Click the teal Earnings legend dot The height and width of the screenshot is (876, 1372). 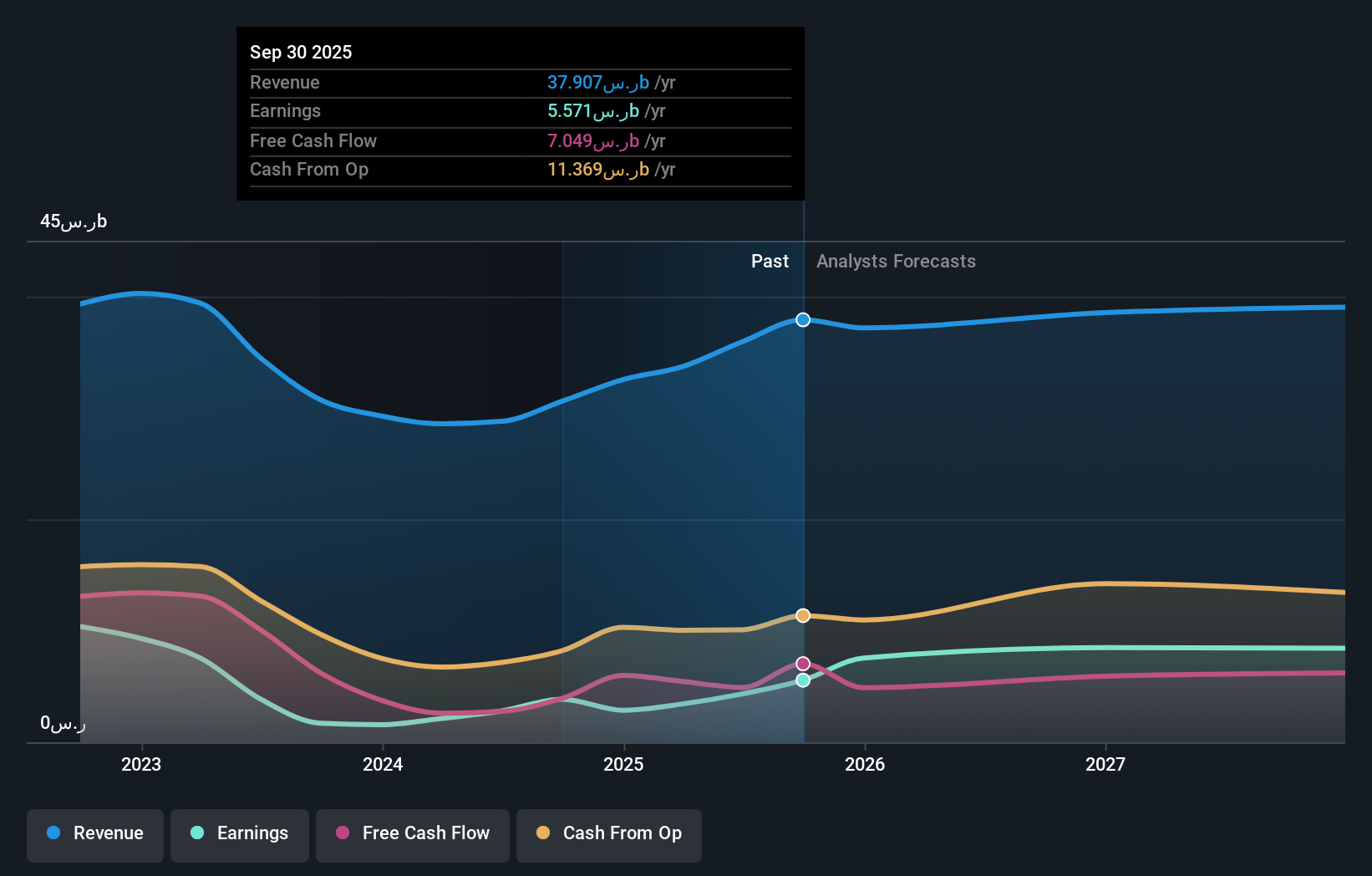click(x=196, y=833)
